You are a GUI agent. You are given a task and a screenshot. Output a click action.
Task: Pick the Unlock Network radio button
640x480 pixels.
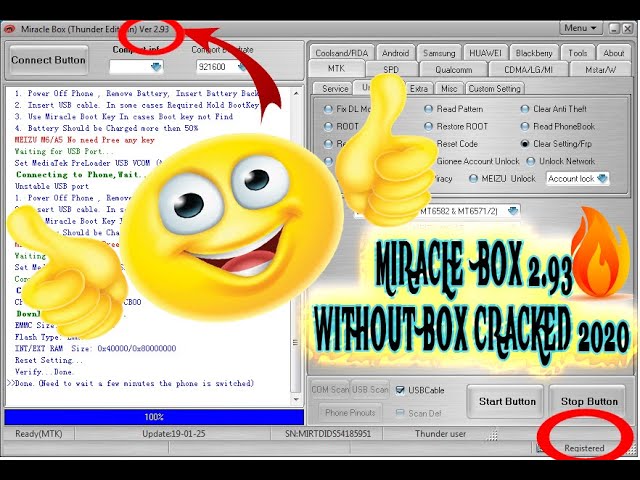531,161
